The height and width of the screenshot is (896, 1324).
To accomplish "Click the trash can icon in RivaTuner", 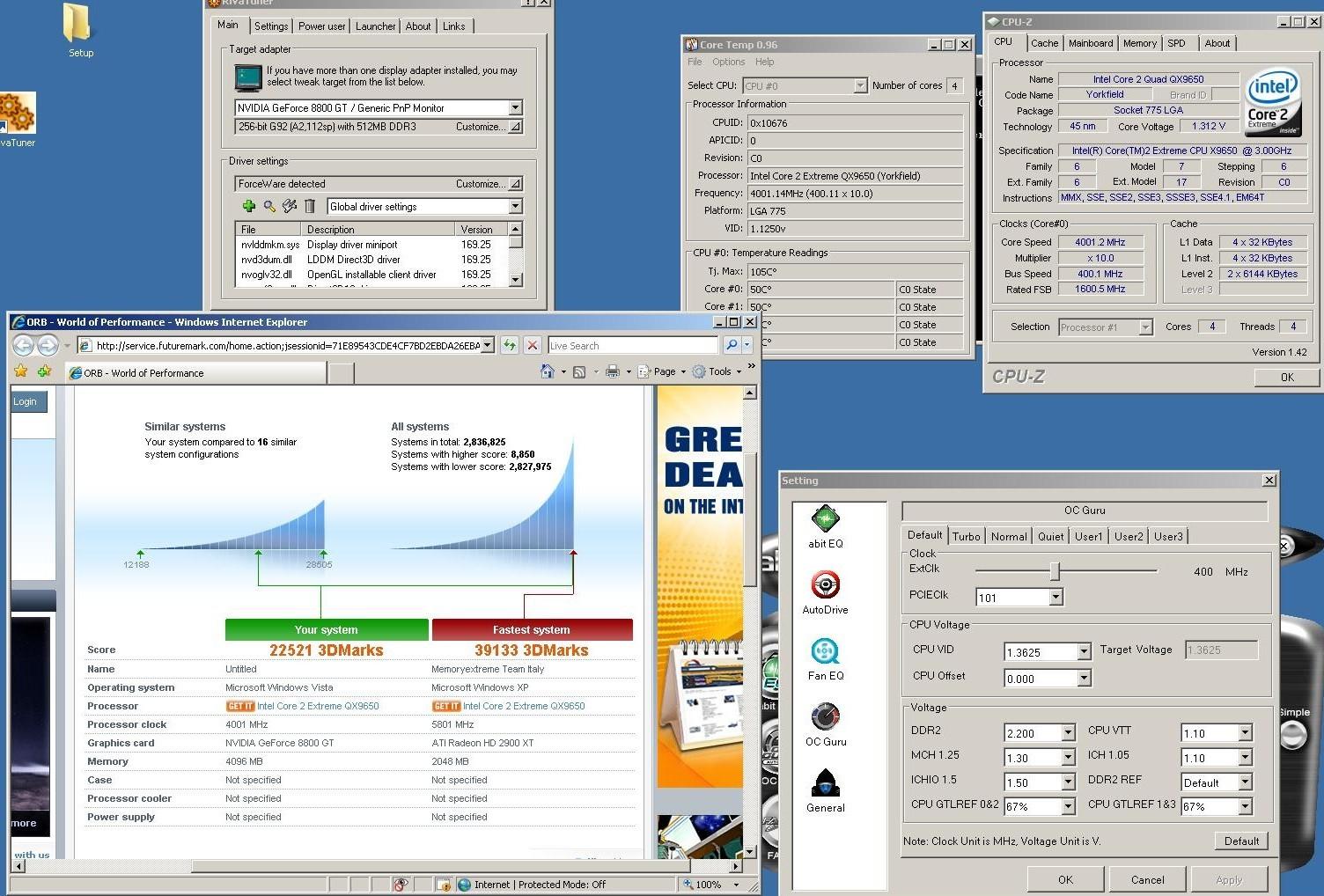I will click(x=310, y=206).
